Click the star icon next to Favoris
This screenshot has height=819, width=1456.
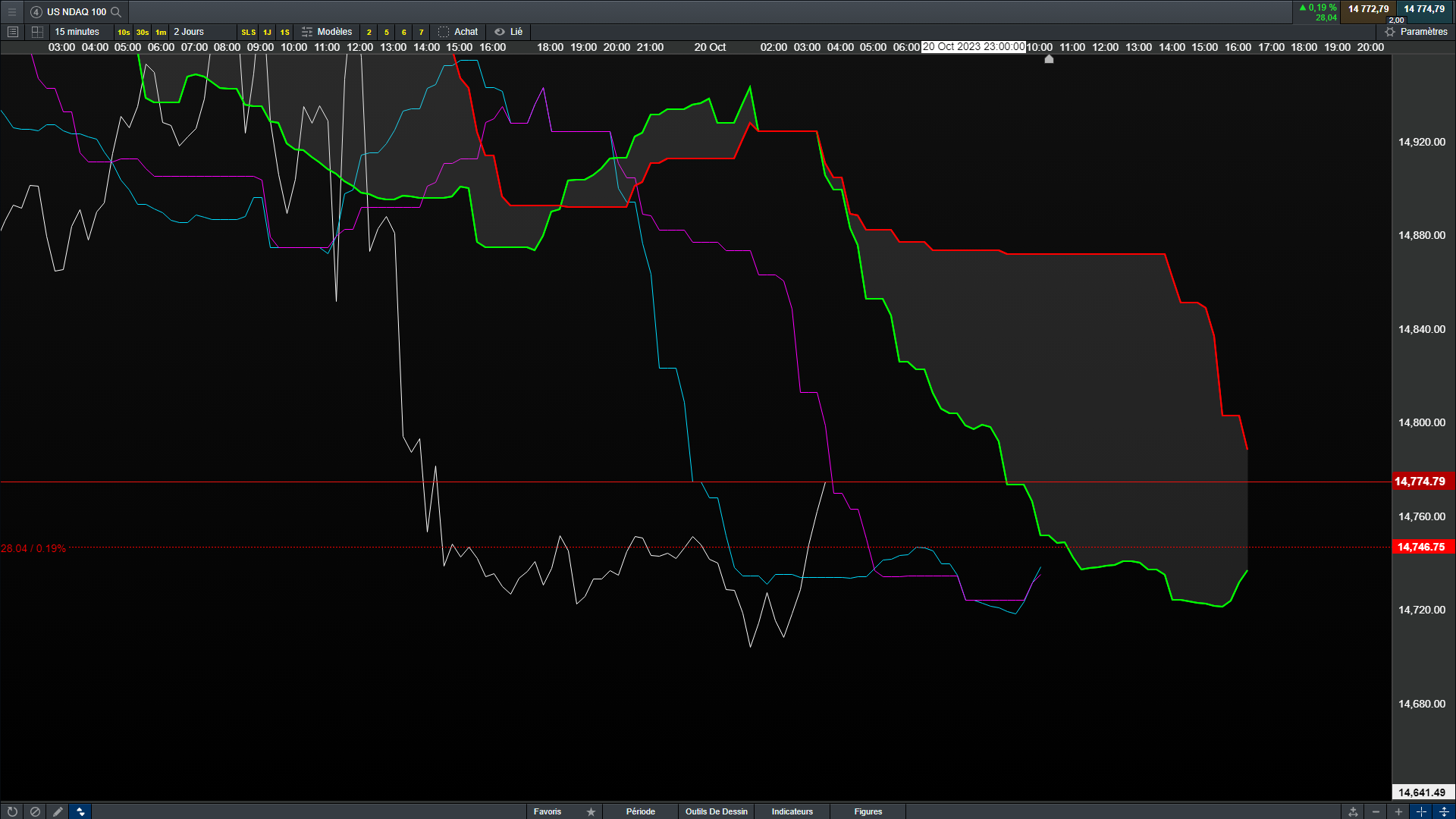tap(591, 811)
